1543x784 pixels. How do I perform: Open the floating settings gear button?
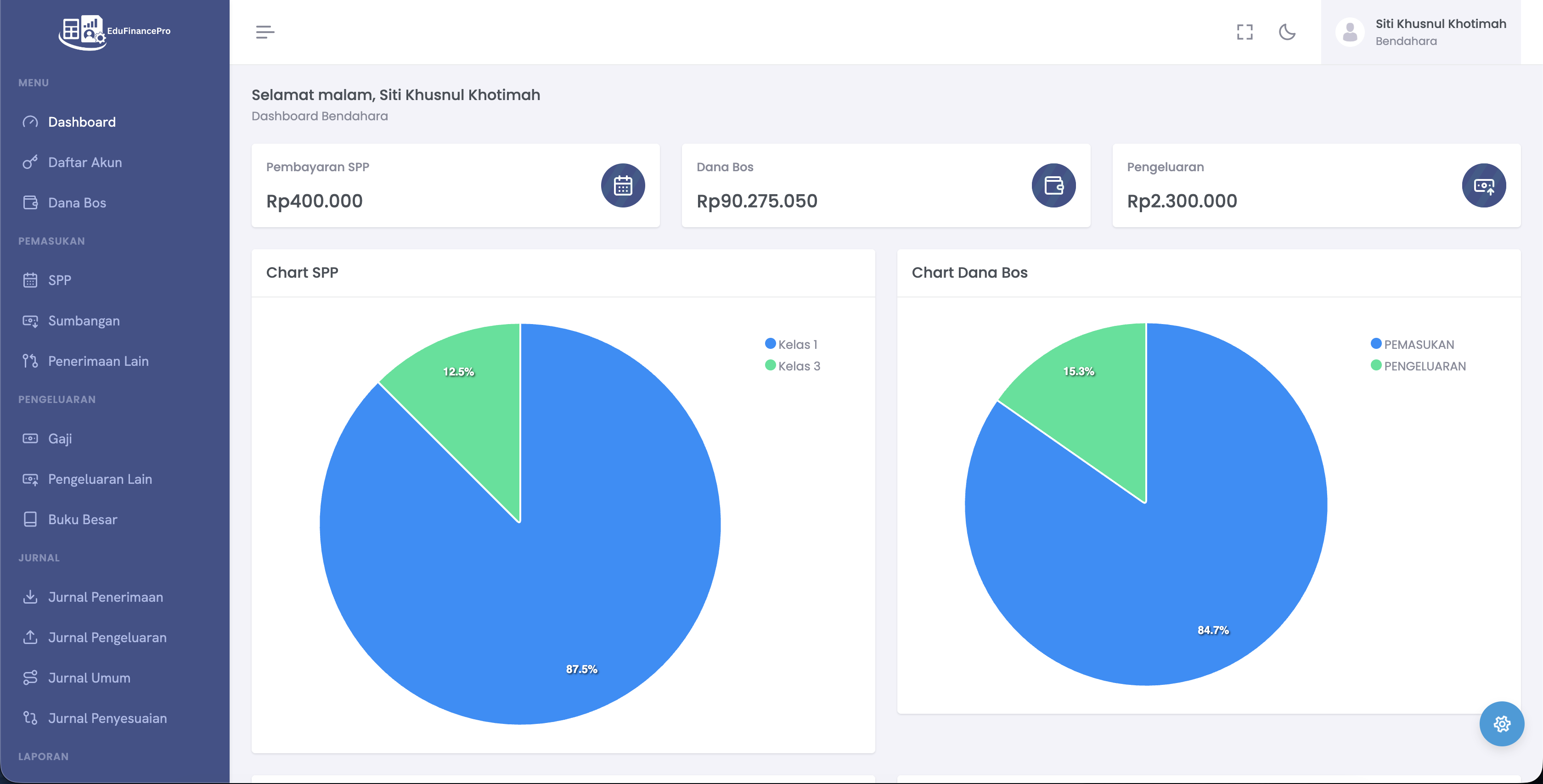pos(1502,723)
